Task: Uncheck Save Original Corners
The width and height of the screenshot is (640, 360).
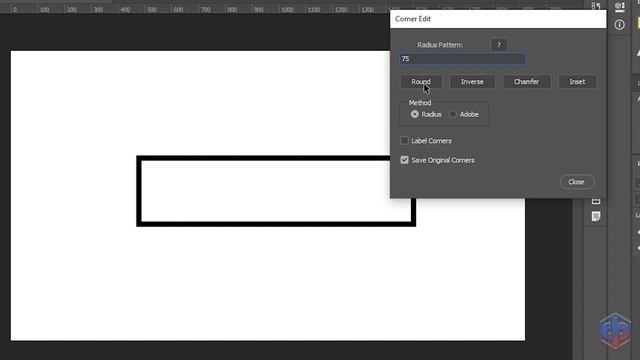Action: click(x=404, y=160)
